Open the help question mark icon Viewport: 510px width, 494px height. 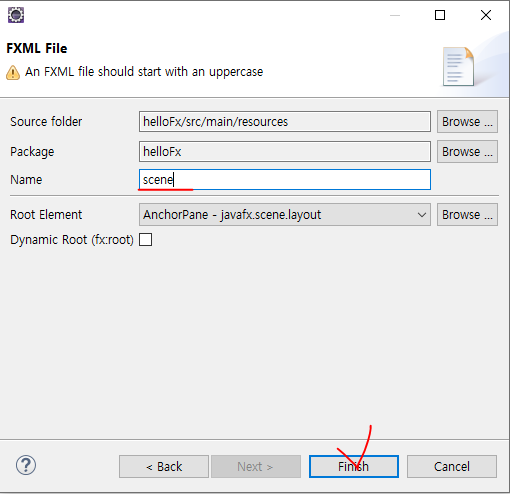(x=26, y=465)
